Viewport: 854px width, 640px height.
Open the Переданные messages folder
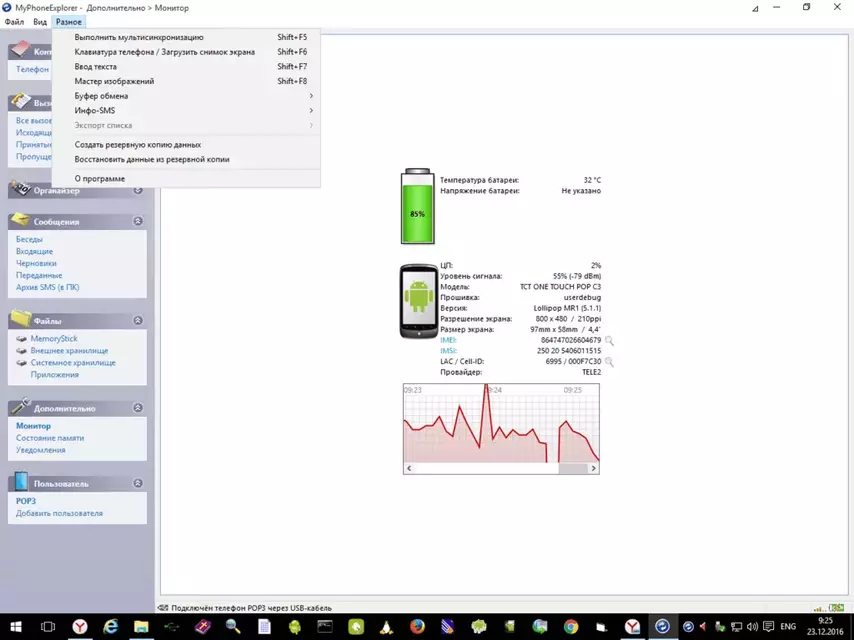coord(39,275)
